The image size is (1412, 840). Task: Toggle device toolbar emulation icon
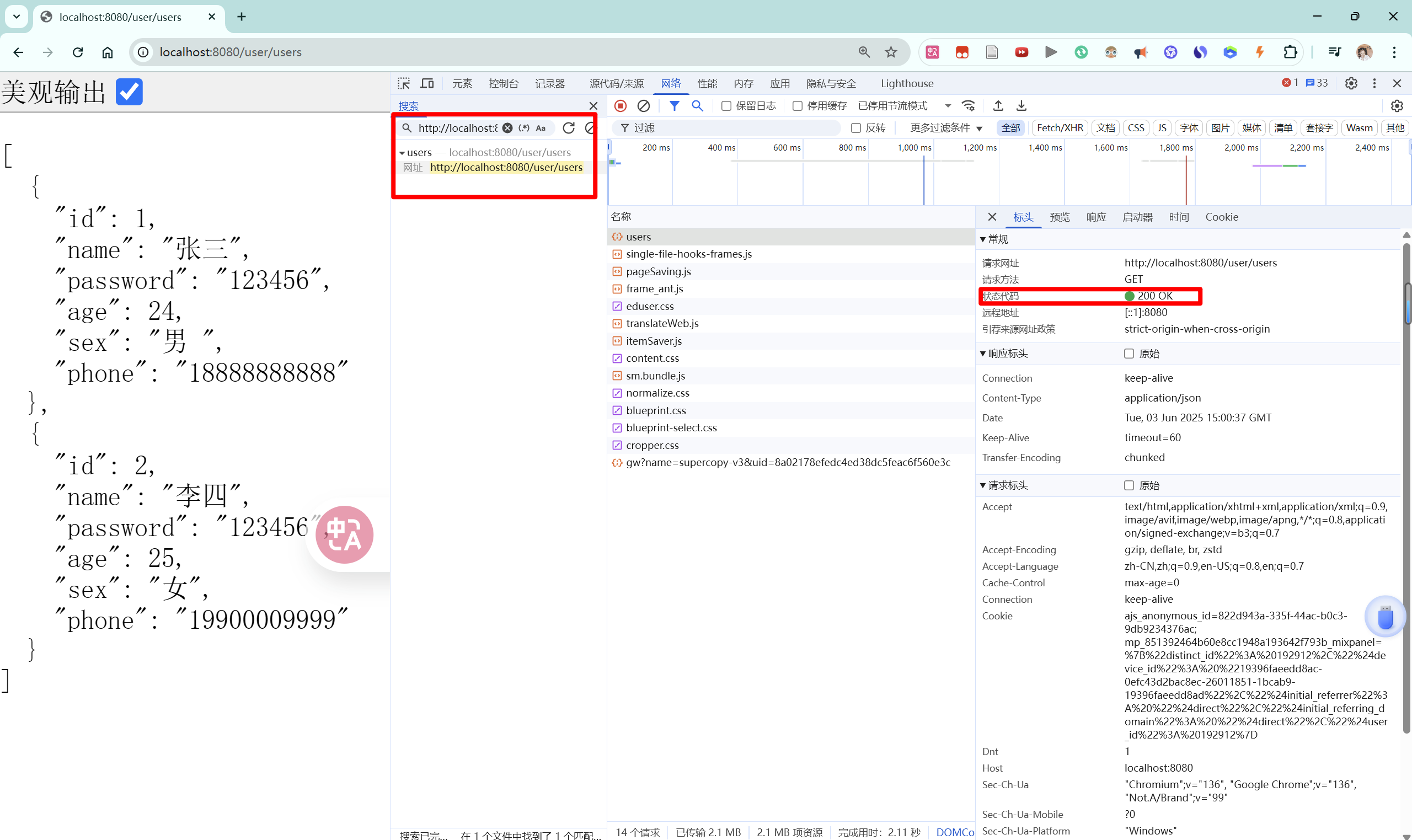point(427,84)
